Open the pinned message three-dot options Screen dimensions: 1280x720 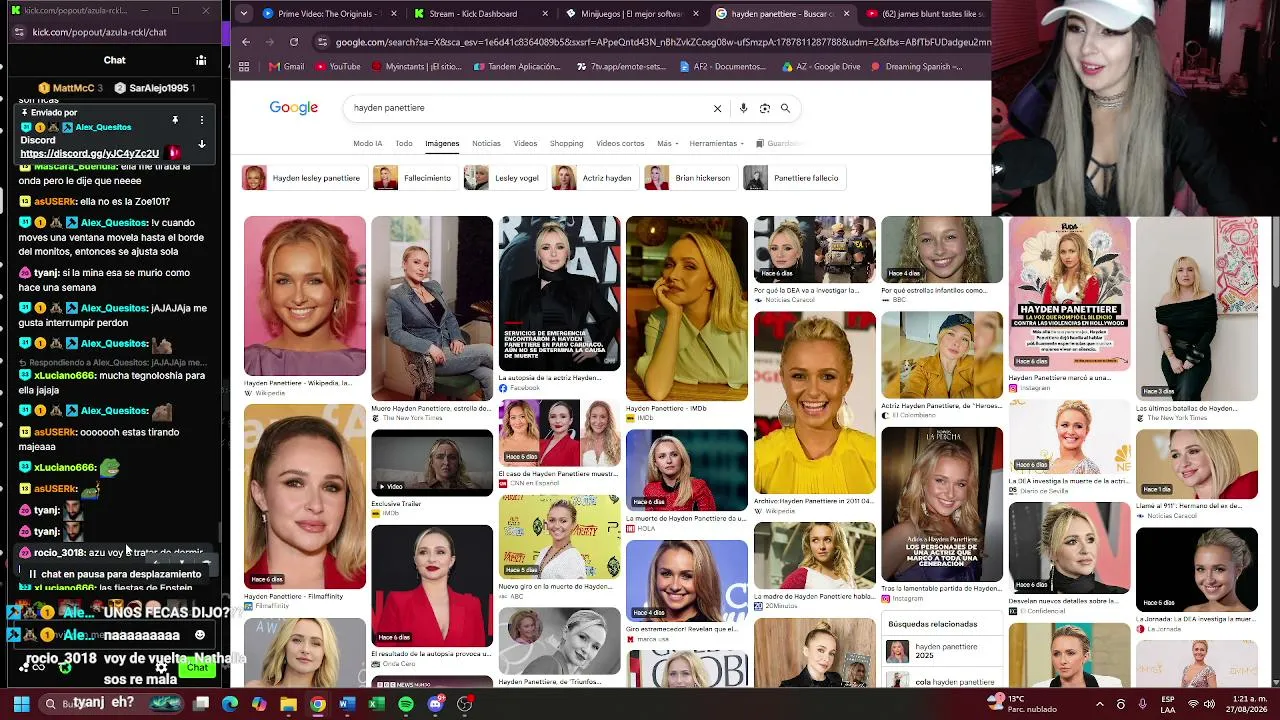[x=201, y=120]
